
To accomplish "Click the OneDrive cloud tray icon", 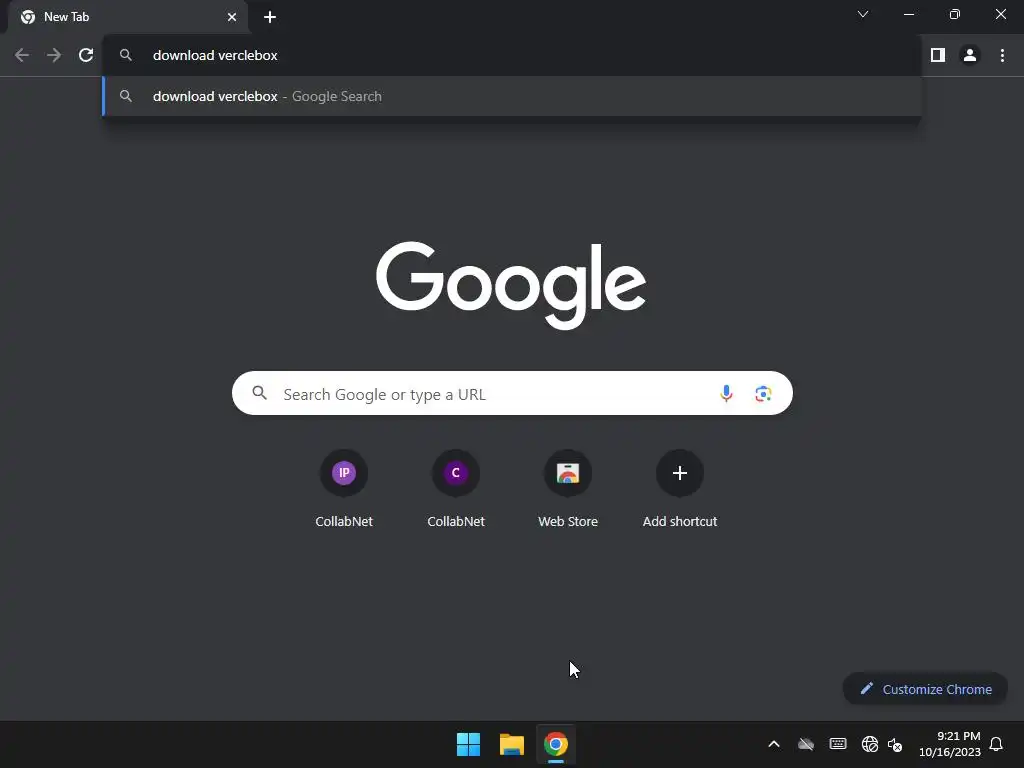I will click(x=806, y=744).
